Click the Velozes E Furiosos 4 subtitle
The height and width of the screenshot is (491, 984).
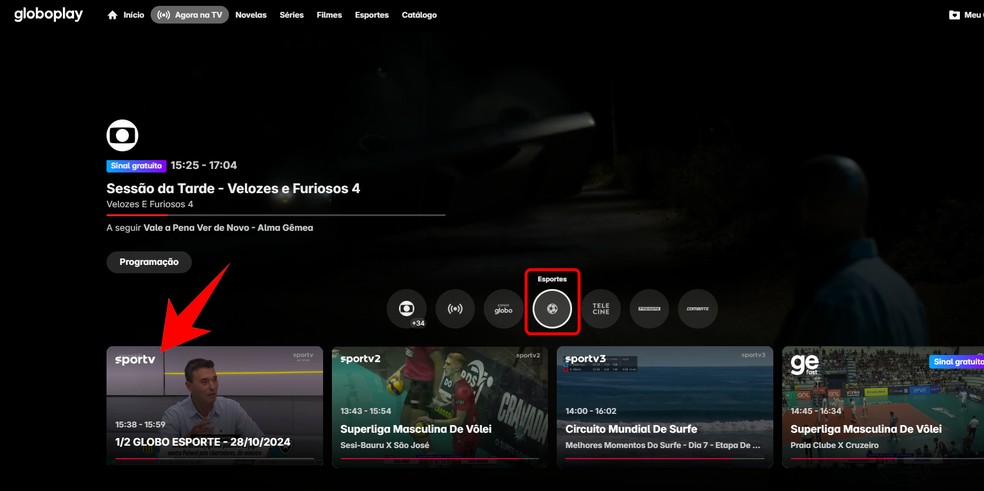tap(150, 205)
